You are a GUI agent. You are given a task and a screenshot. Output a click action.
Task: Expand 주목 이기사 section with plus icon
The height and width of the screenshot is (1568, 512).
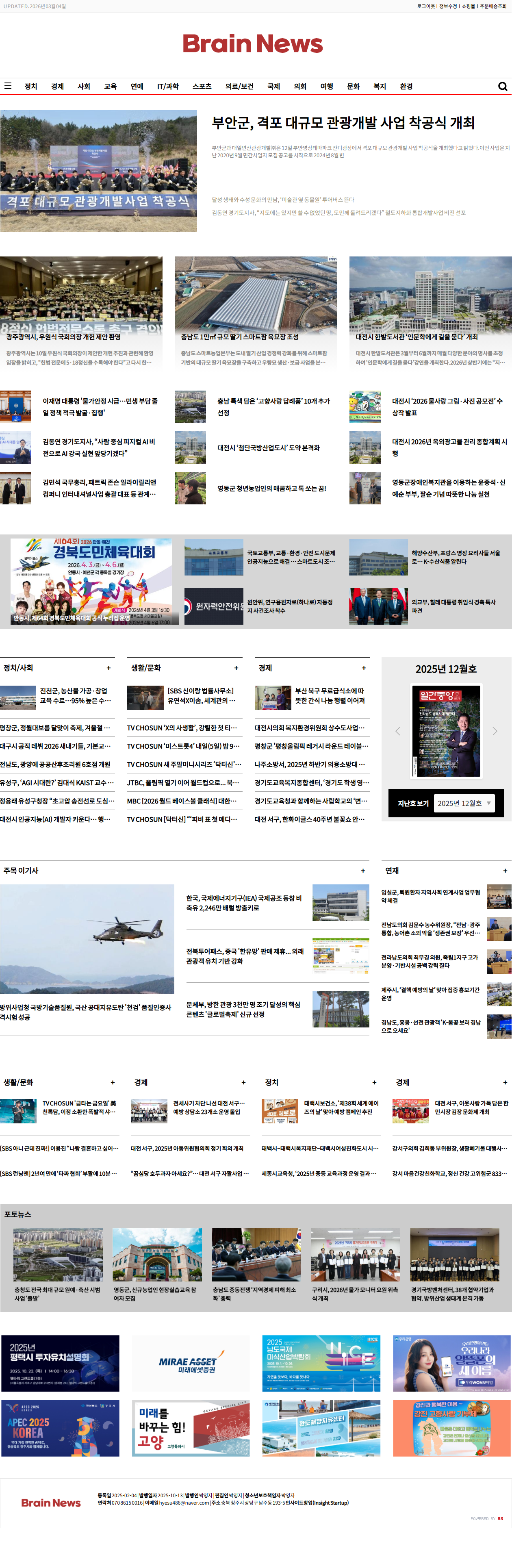tap(363, 871)
